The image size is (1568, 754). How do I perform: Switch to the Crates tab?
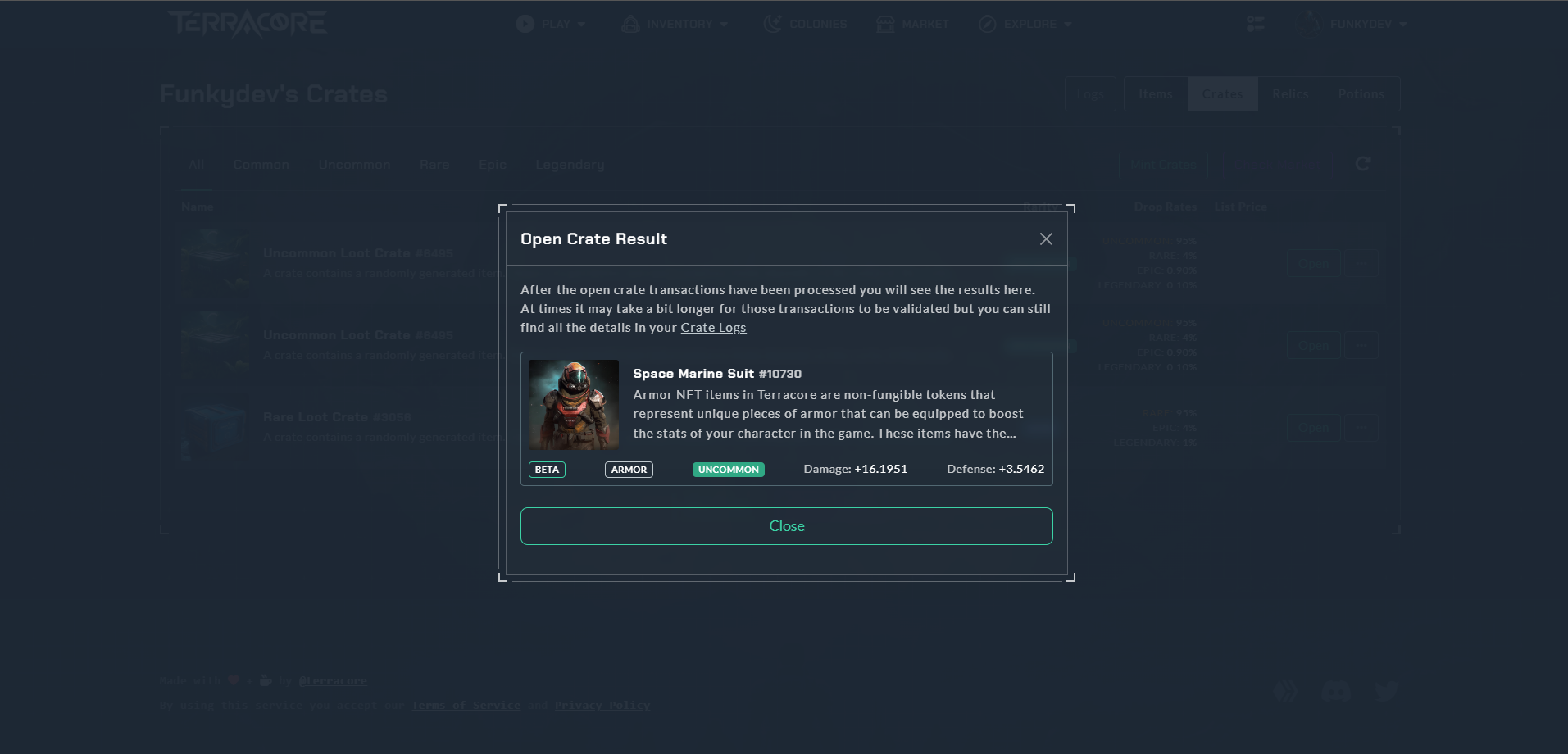pos(1223,94)
